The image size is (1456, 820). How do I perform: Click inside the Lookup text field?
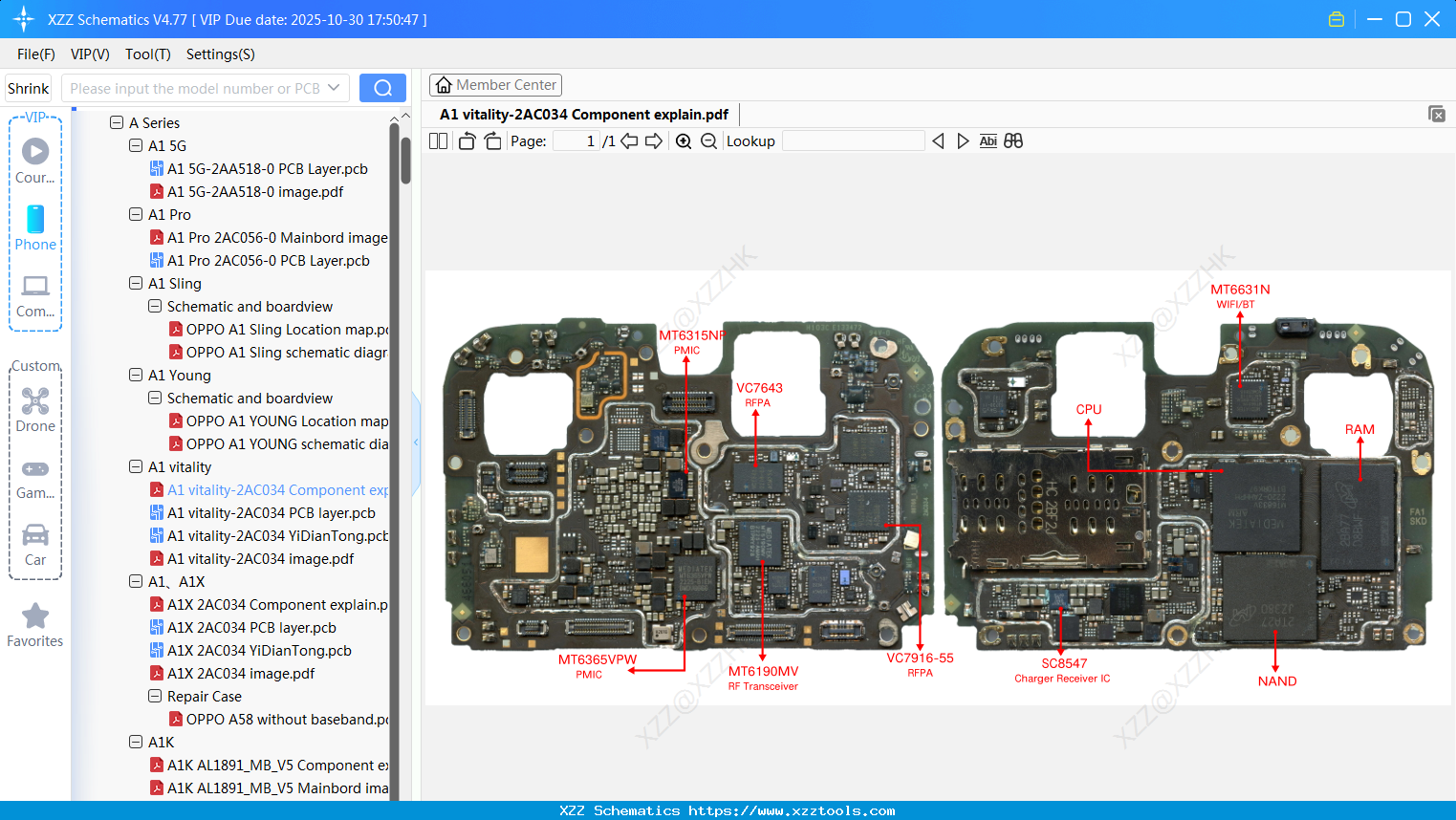(854, 140)
